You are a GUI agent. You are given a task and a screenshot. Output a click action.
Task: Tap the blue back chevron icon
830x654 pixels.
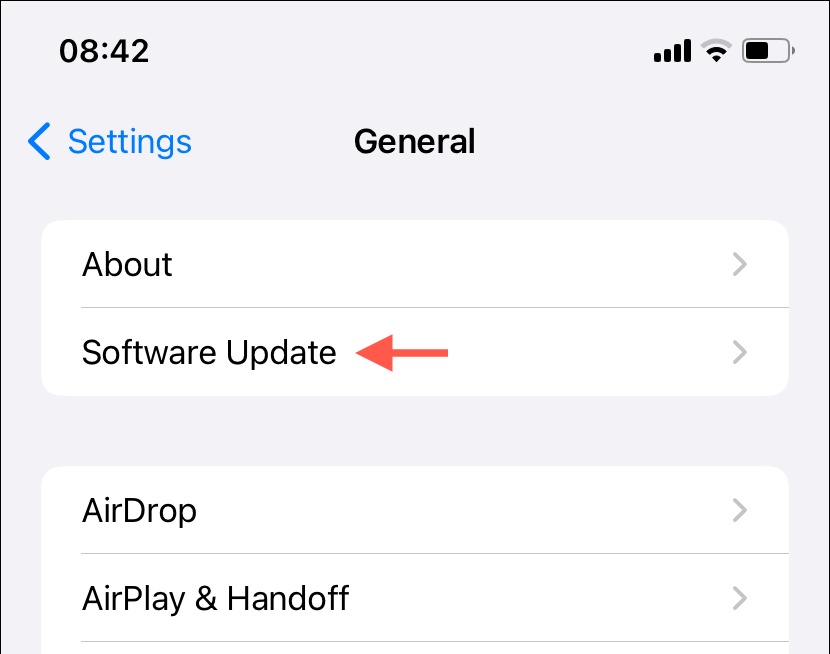39,141
